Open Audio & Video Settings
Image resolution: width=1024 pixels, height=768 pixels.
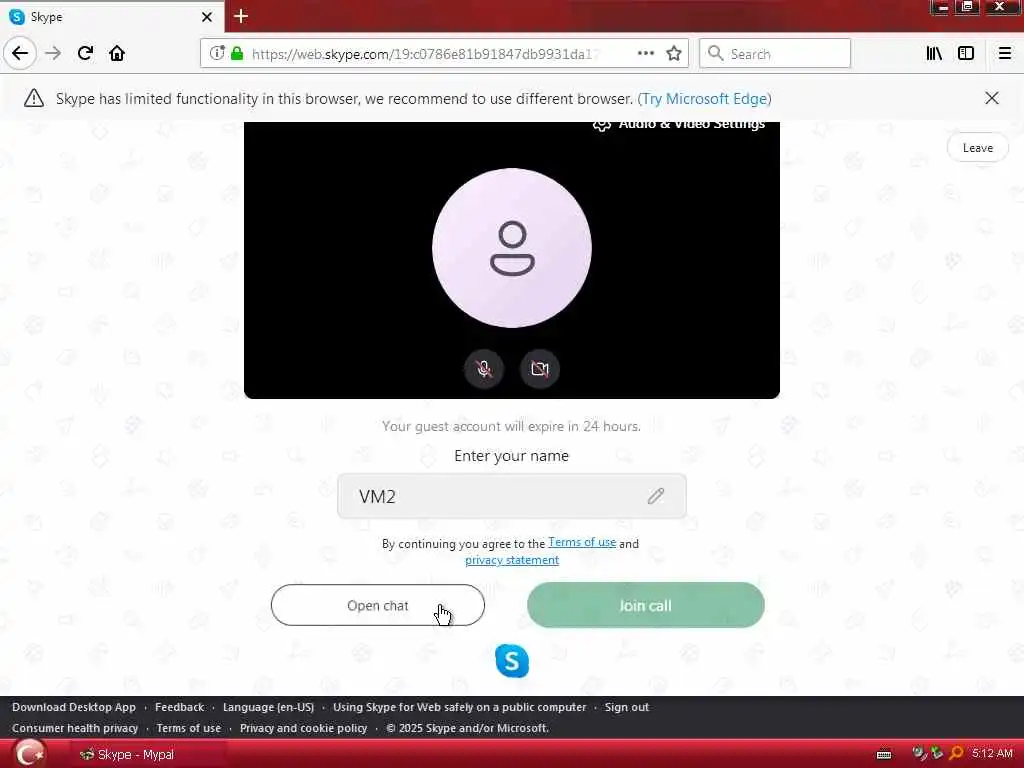click(x=679, y=124)
